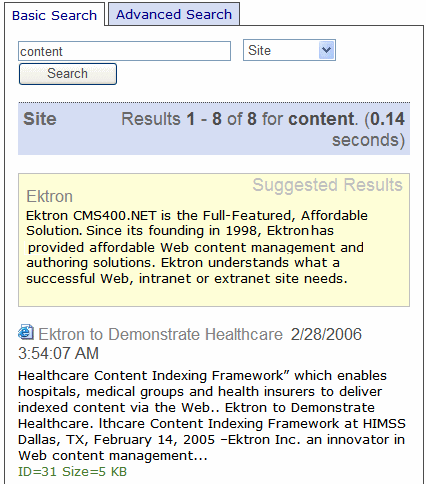426x484 pixels.
Task: Switch to the Advanced Search tab
Action: coord(174,14)
